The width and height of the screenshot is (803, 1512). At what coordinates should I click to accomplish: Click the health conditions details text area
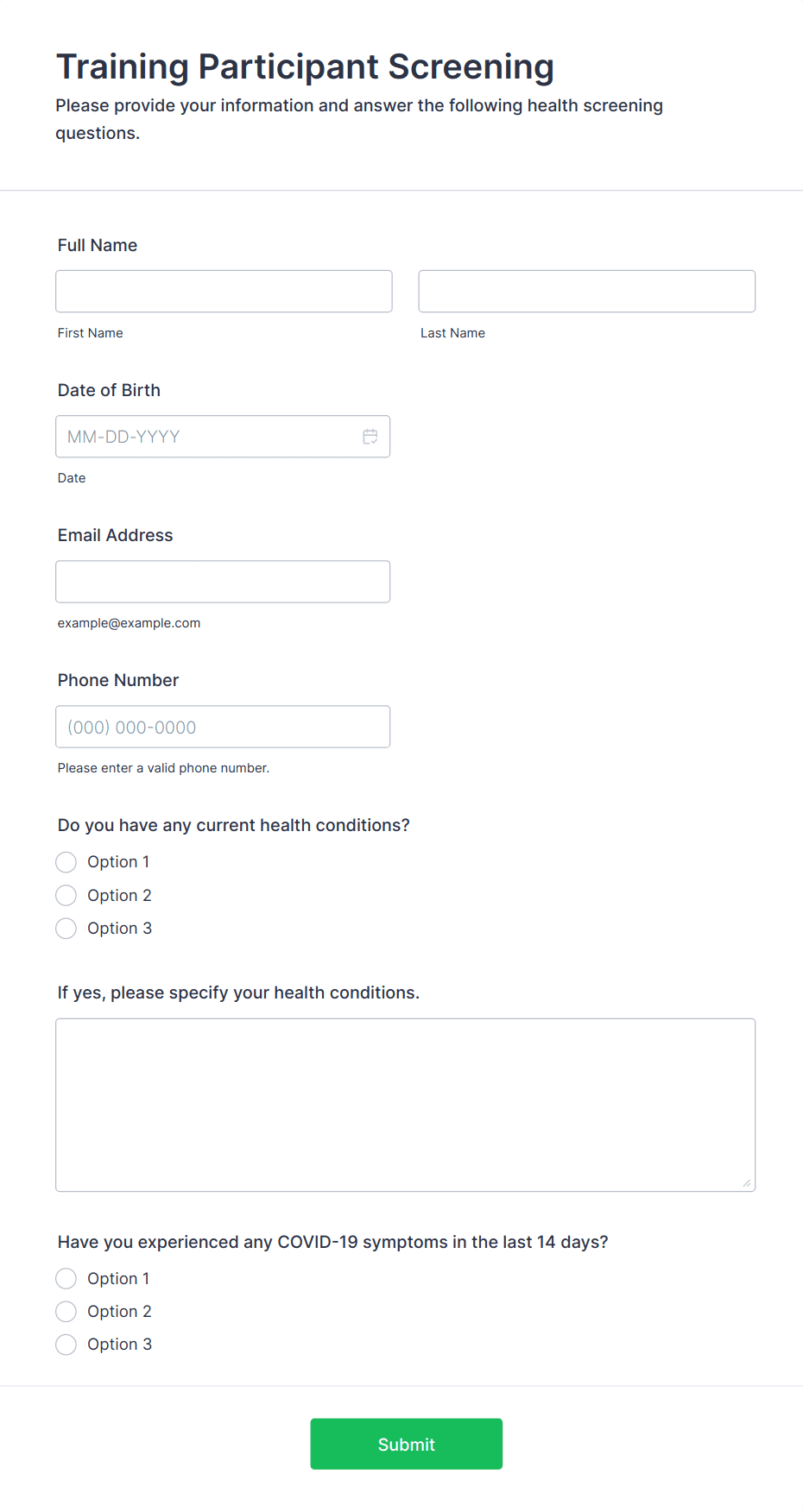click(406, 1106)
